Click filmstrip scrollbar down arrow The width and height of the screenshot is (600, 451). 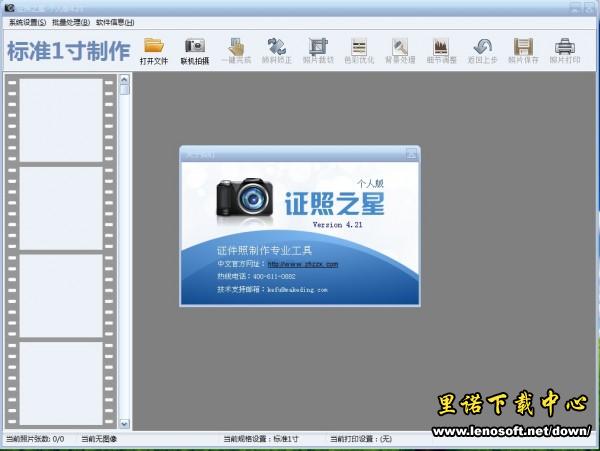[124, 423]
